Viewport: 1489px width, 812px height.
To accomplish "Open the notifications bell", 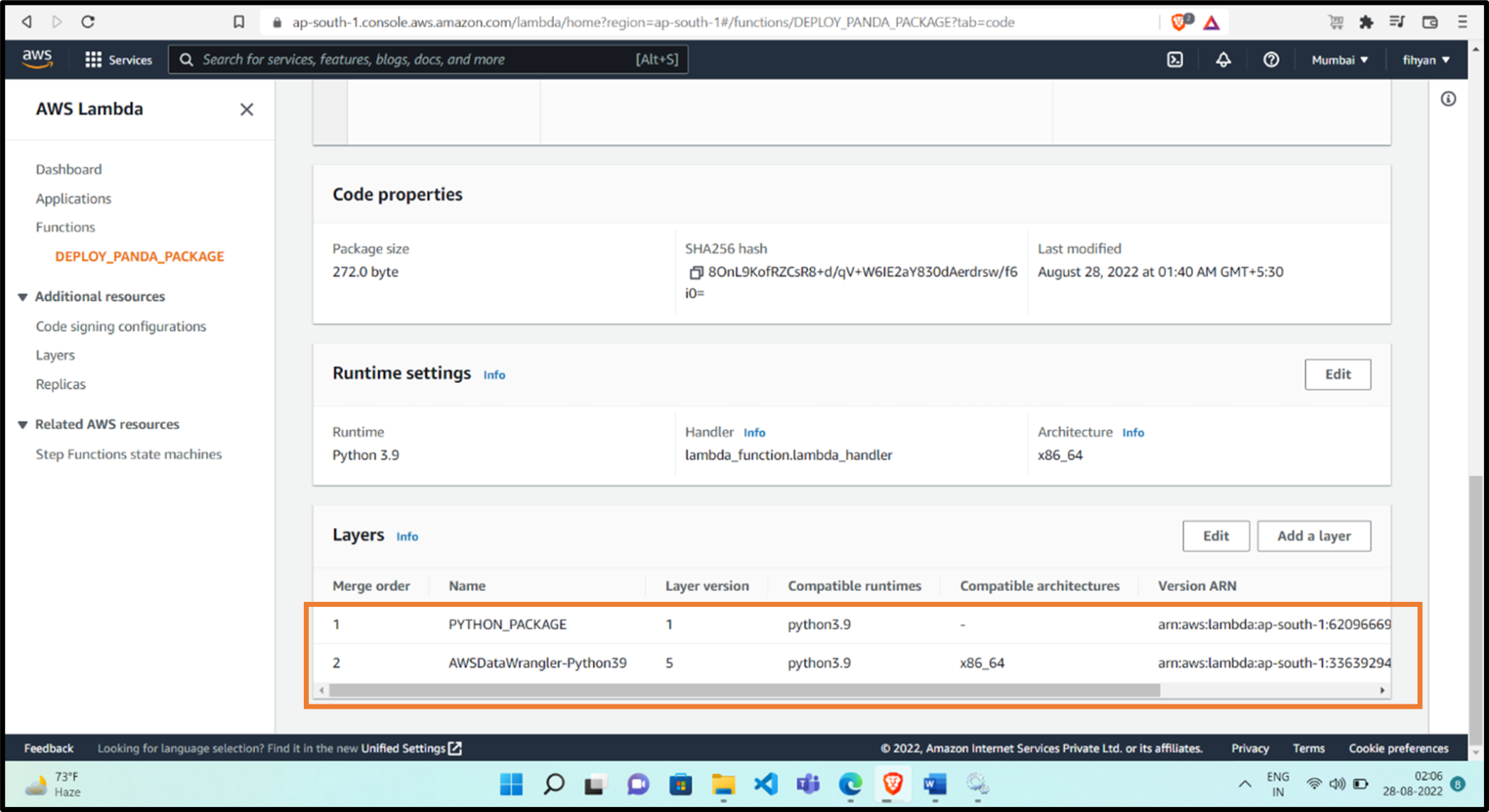I will [x=1222, y=60].
